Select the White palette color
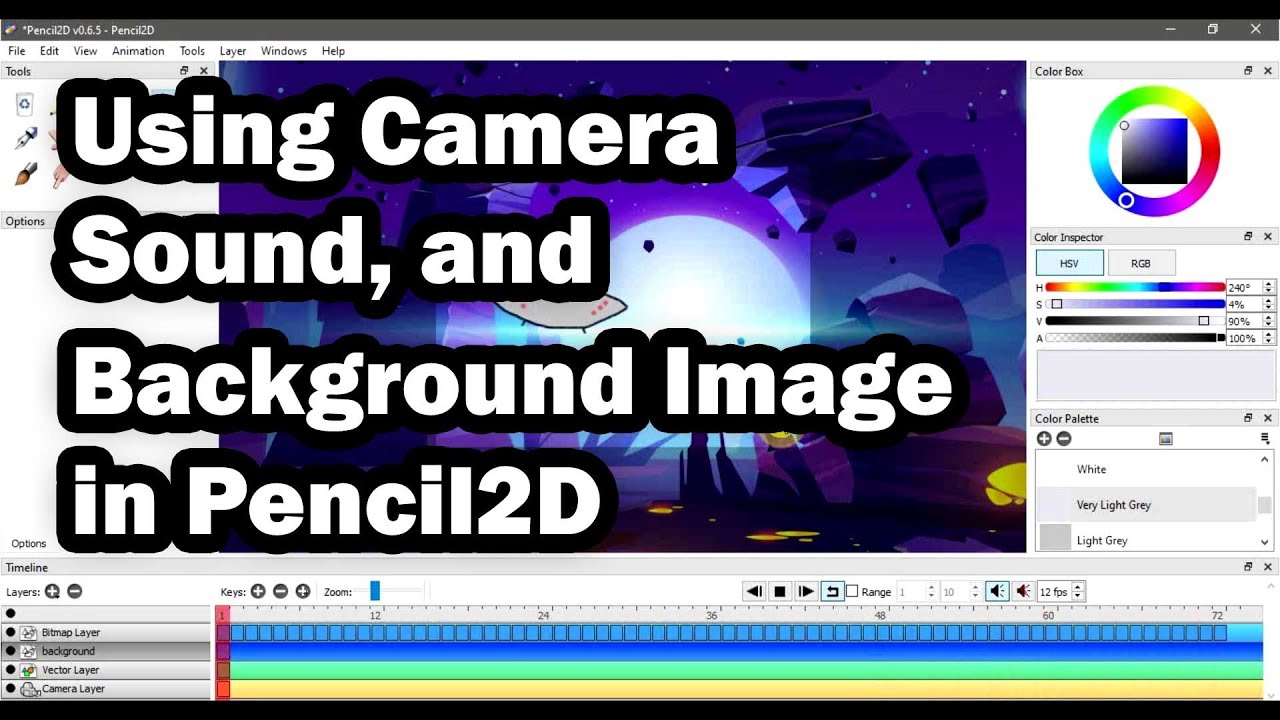The width and height of the screenshot is (1280, 720). [1146, 469]
